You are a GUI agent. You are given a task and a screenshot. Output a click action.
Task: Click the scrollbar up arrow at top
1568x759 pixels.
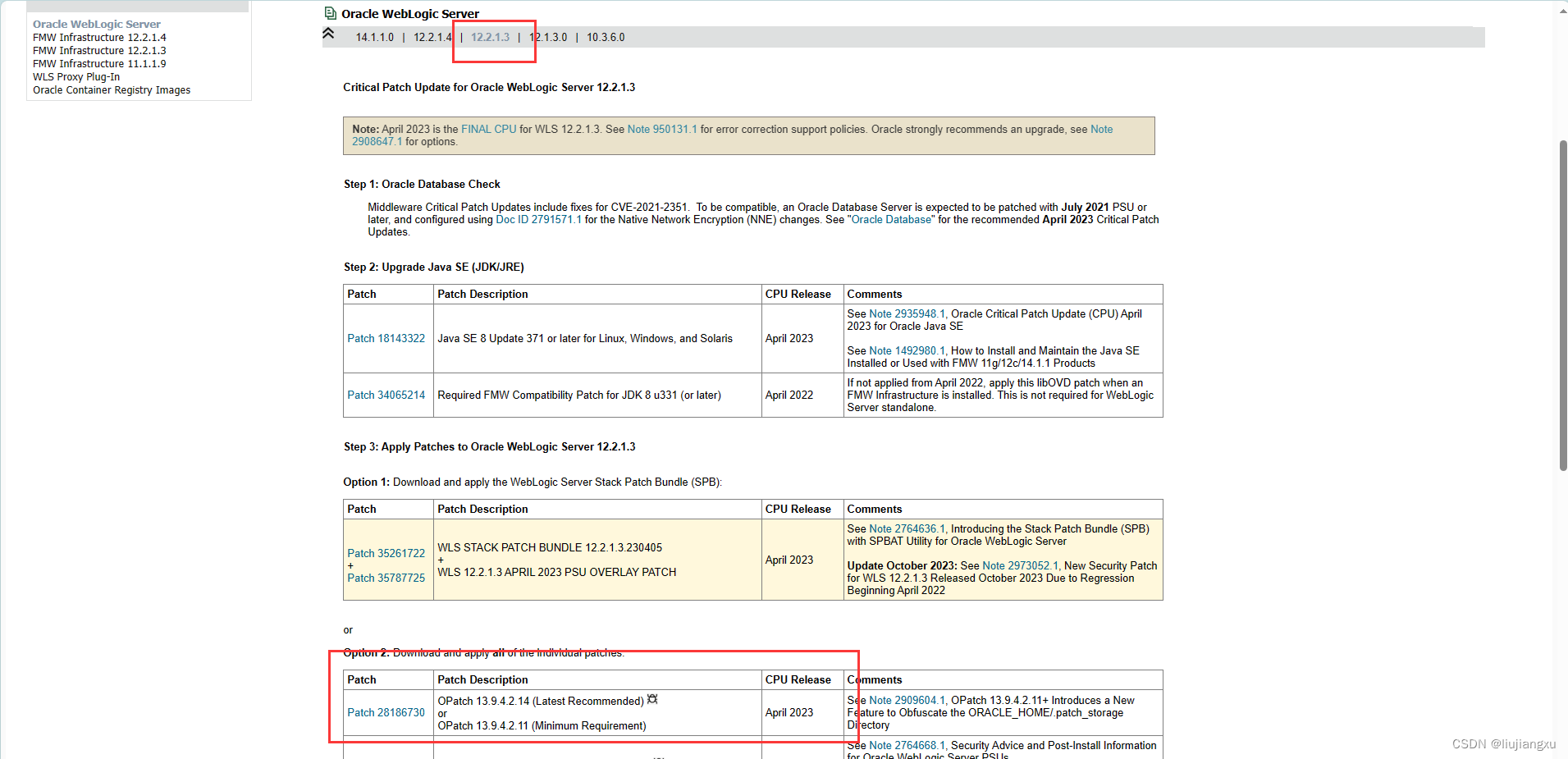1563,11
